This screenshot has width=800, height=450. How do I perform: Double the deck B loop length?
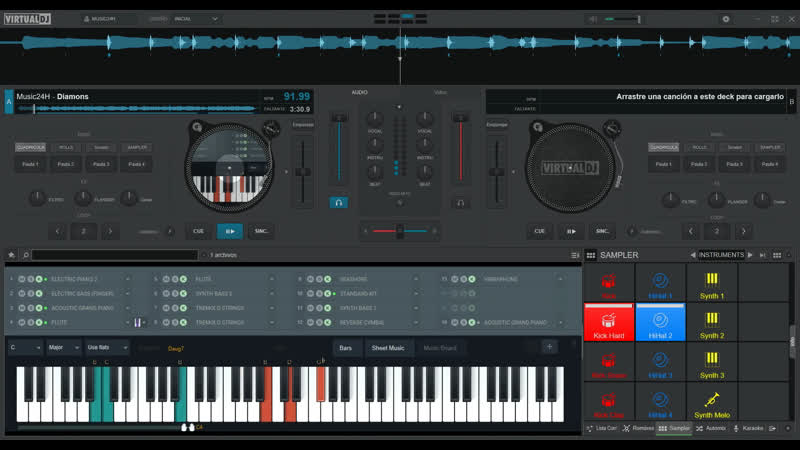[743, 231]
